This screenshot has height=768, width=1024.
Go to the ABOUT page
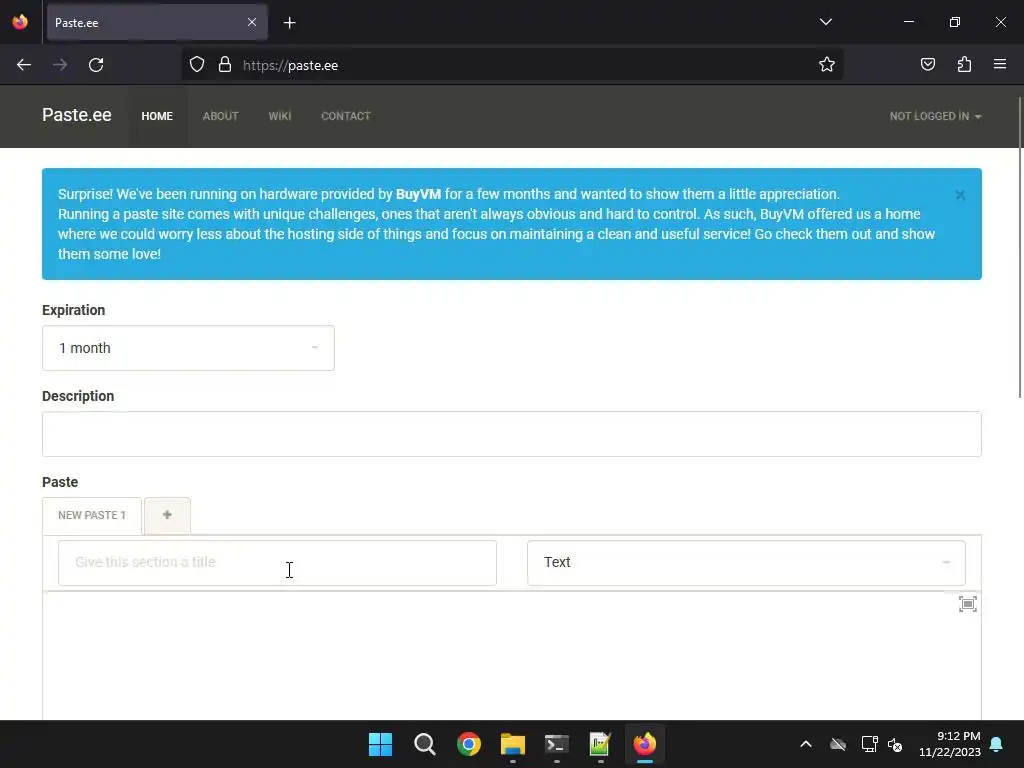(221, 116)
